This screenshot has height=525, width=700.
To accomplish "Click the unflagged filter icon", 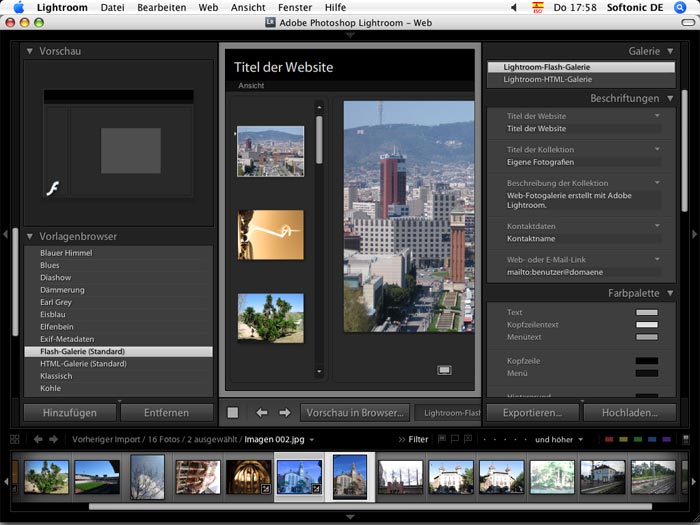I will tap(455, 439).
